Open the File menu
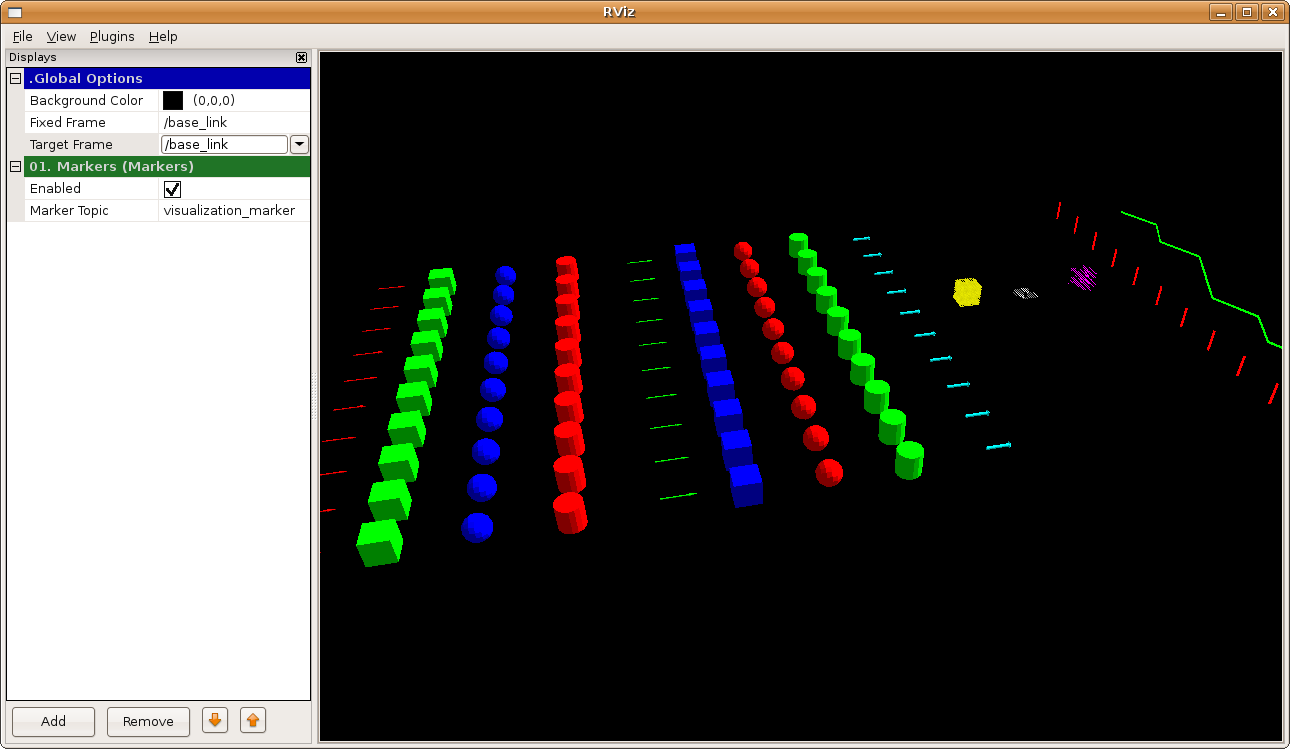 tap(22, 36)
